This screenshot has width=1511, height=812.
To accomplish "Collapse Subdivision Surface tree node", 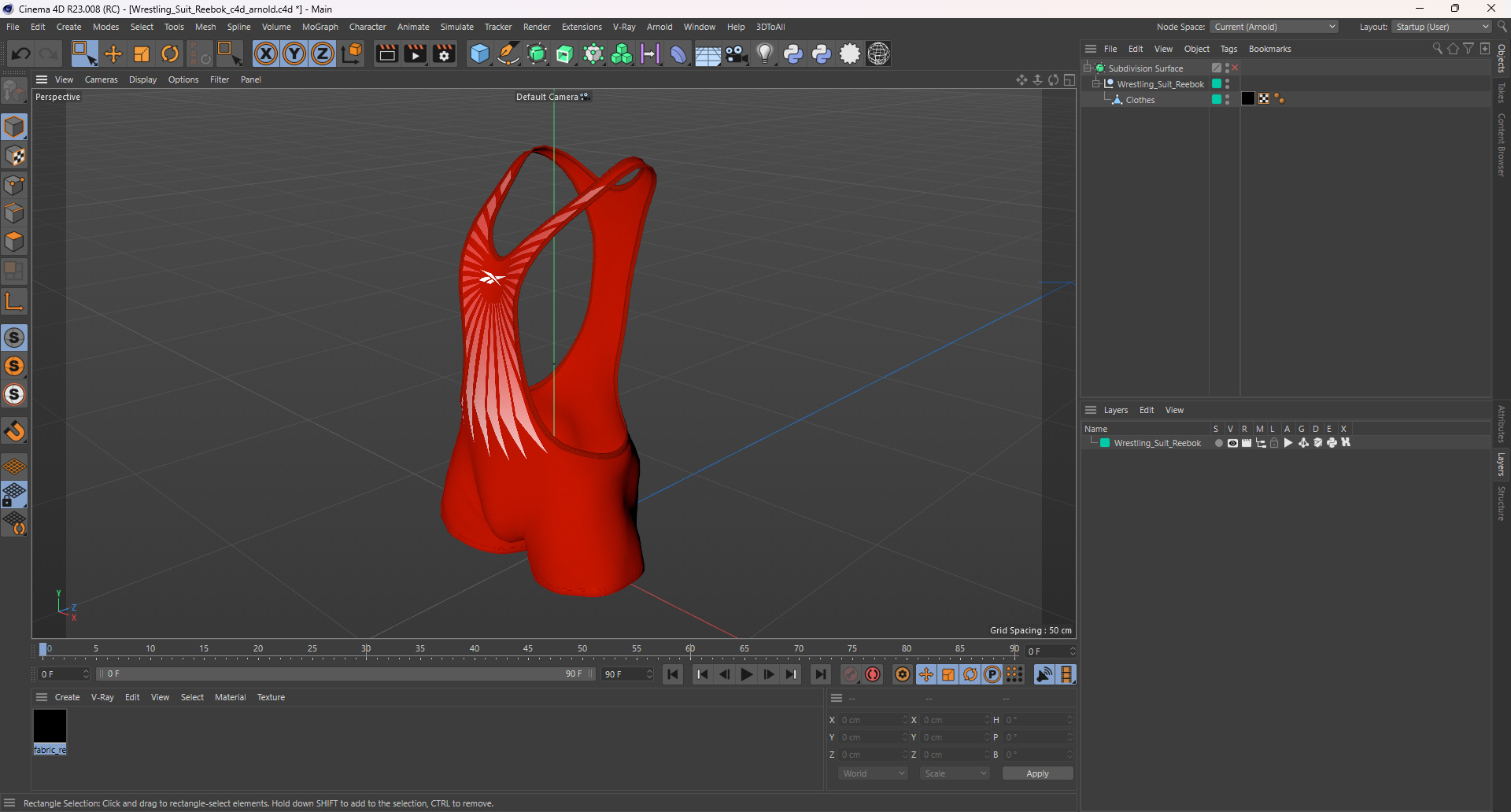I will pyautogui.click(x=1088, y=68).
